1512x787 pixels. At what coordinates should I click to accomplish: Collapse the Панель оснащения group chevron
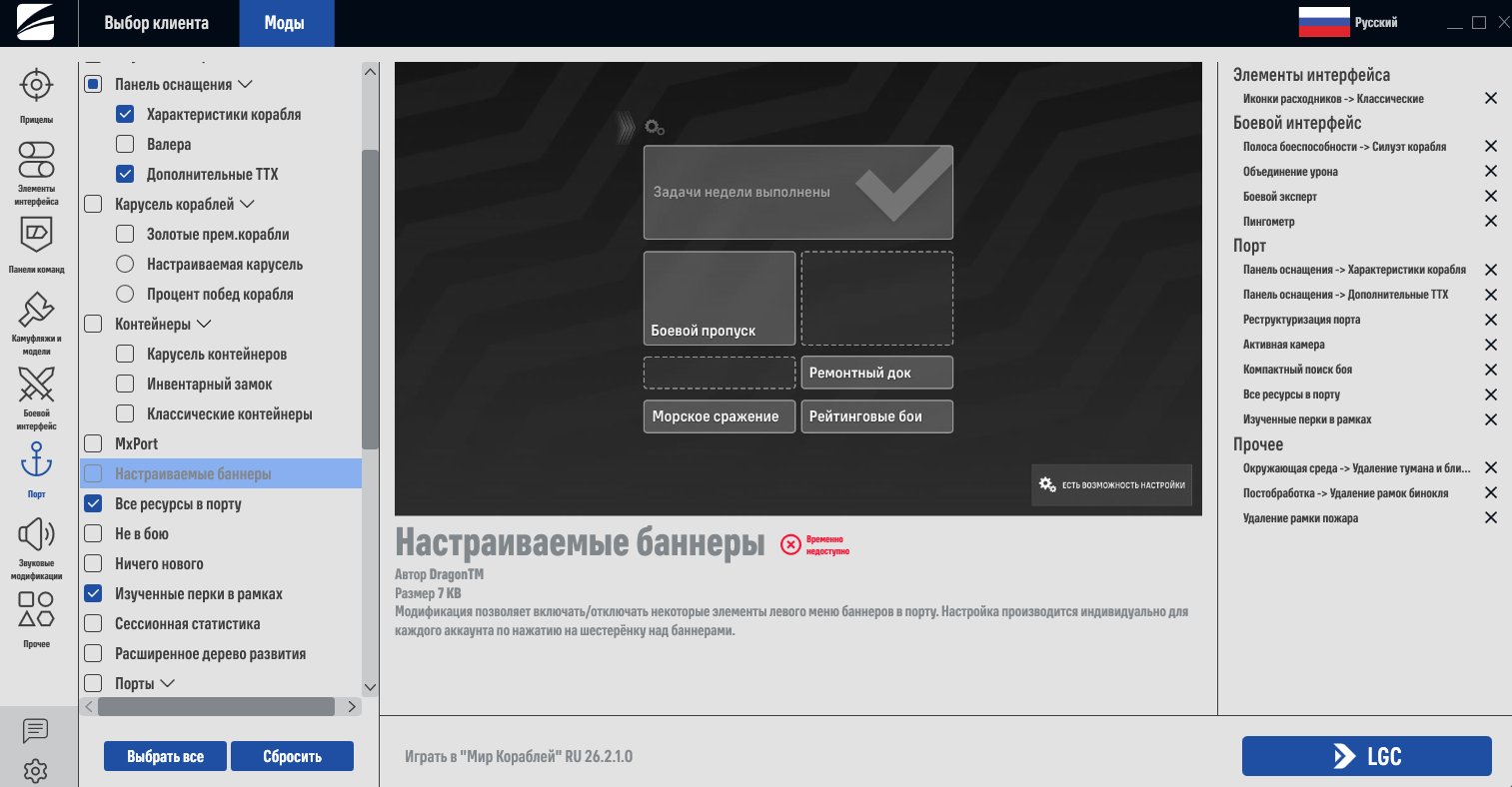pos(245,85)
